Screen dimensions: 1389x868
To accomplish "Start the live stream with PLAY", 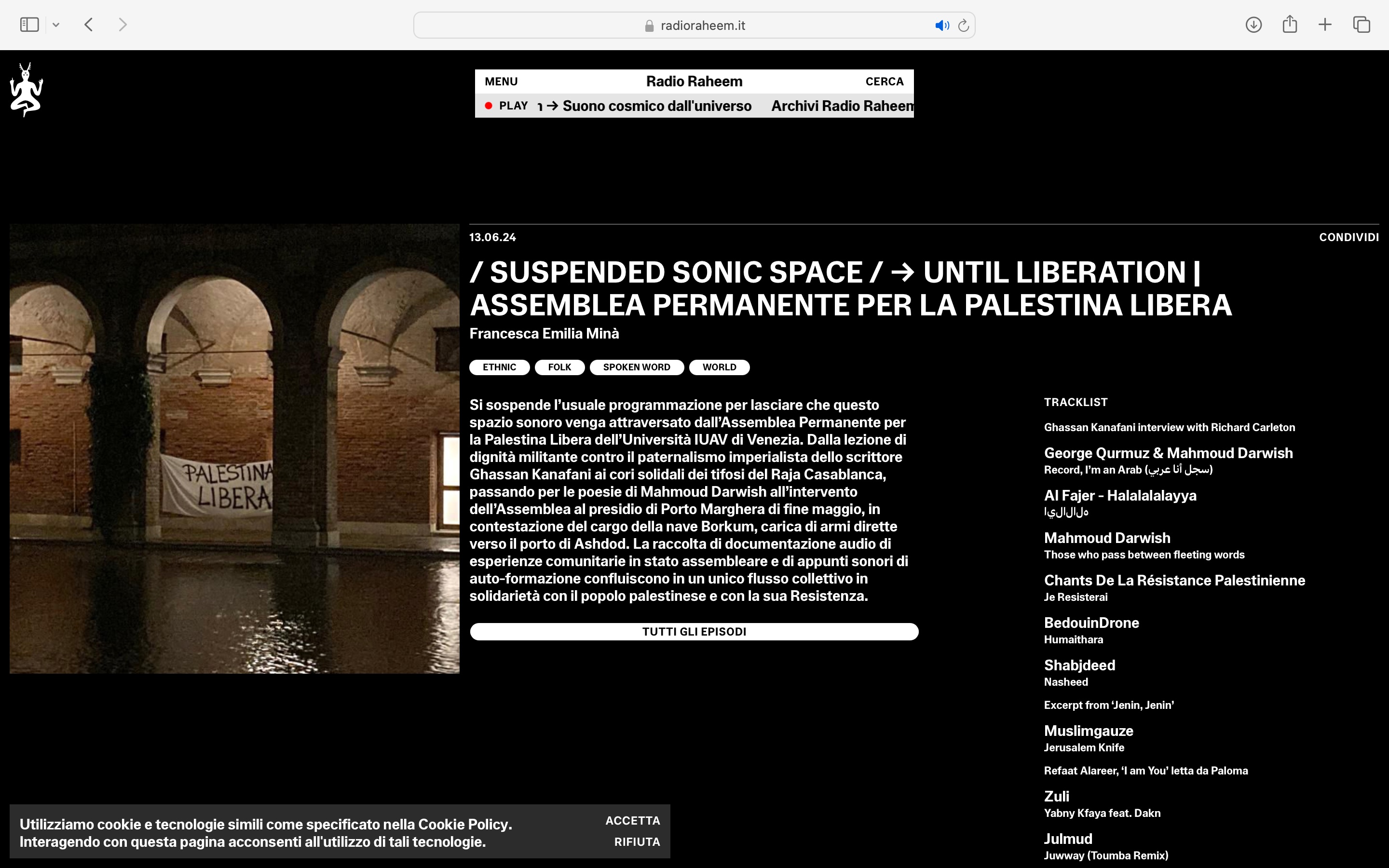I will (507, 106).
